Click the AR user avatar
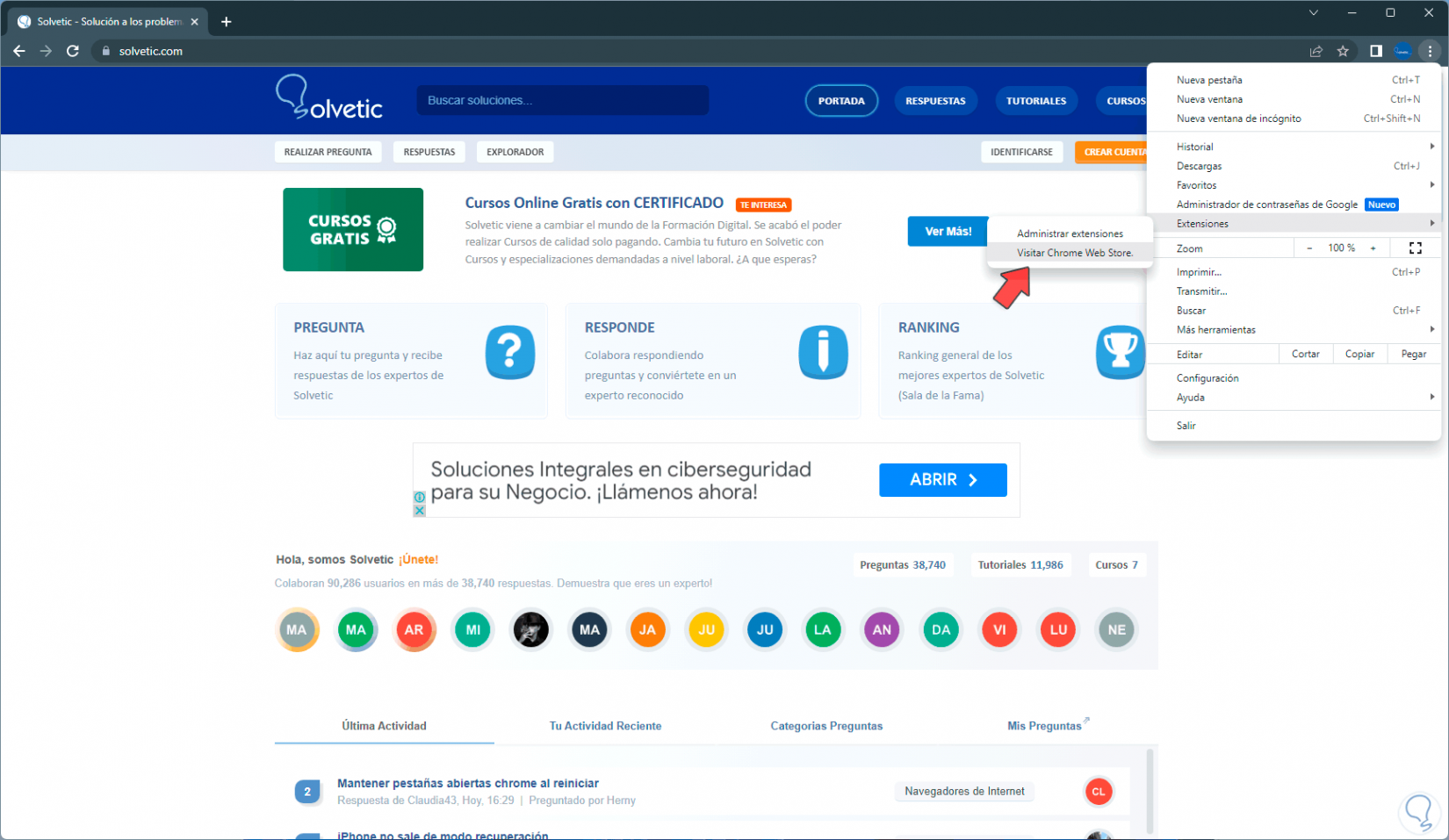The image size is (1449, 840). click(x=415, y=629)
